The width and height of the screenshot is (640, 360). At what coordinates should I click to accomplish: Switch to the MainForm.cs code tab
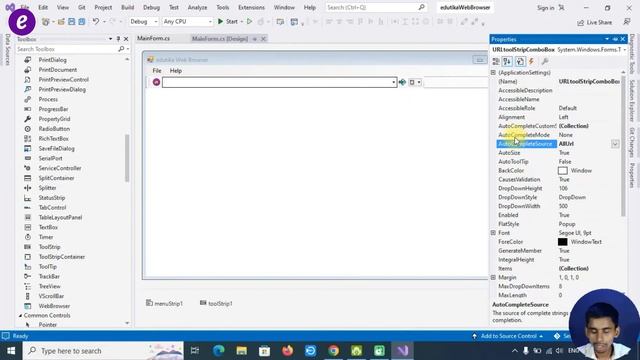[153, 38]
